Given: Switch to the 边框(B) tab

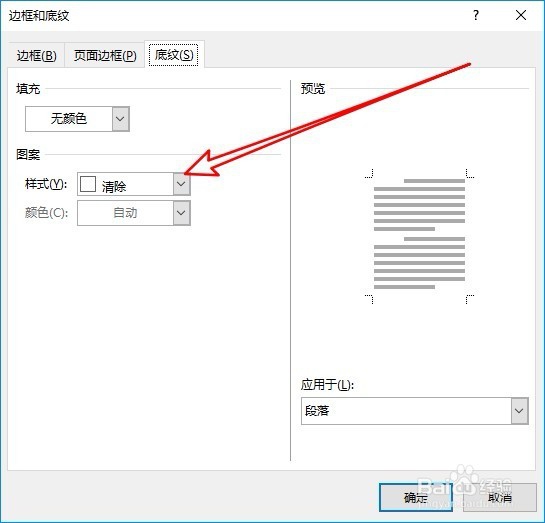Looking at the screenshot, I should pyautogui.click(x=36, y=55).
